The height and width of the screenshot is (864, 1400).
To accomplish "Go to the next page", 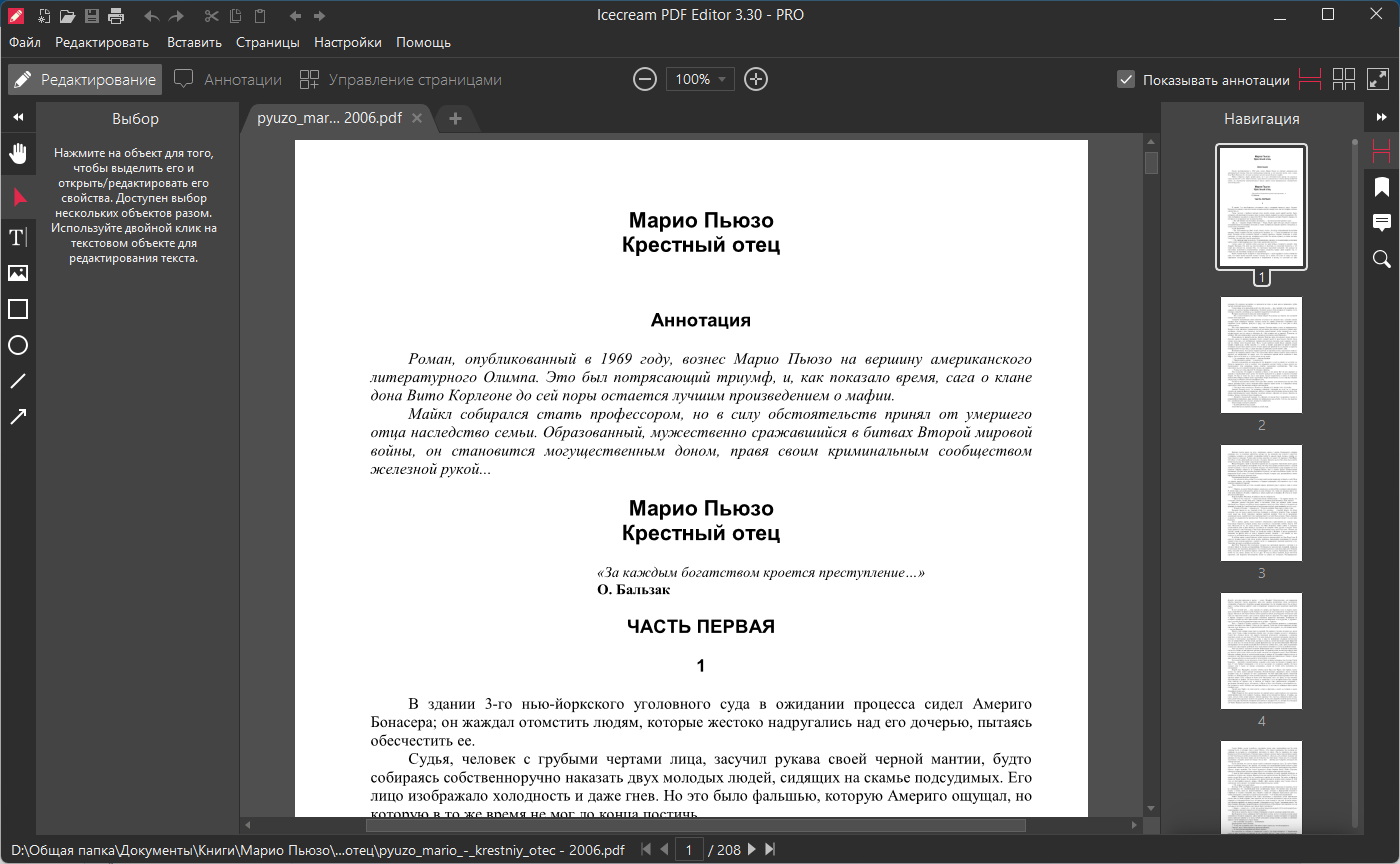I will coord(752,850).
